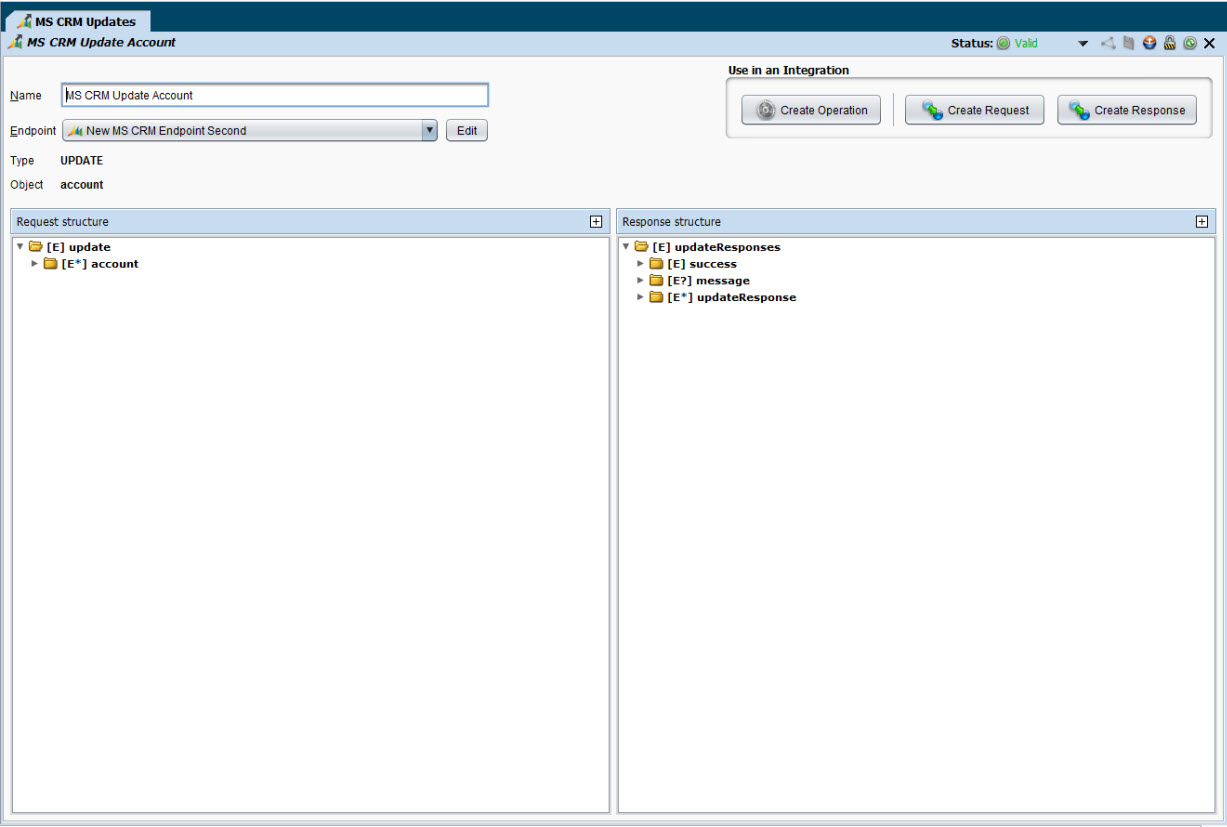
Task: Click the Edit endpoint button
Action: pos(467,130)
